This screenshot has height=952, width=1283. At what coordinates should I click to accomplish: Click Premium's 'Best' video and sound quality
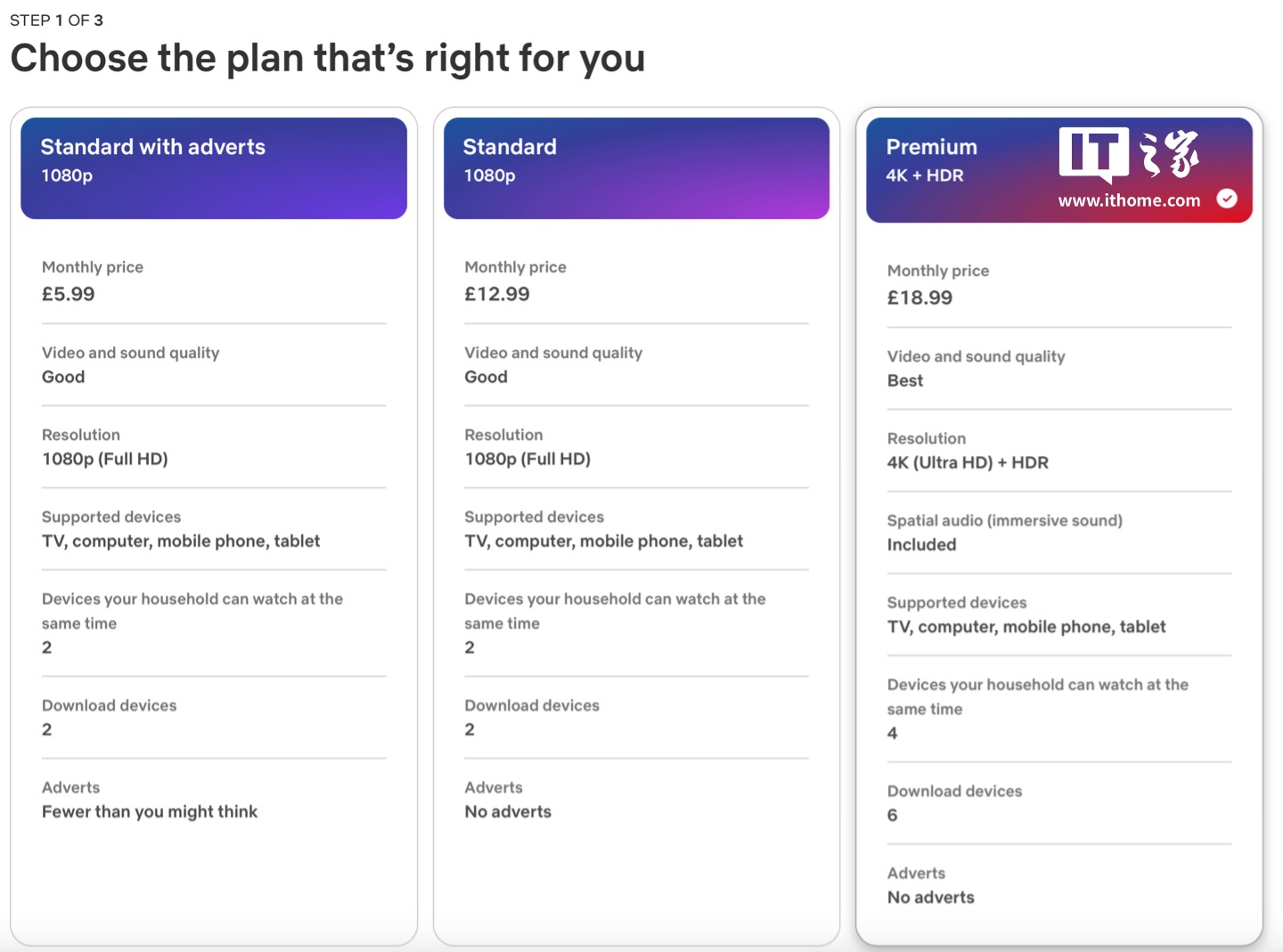[905, 380]
